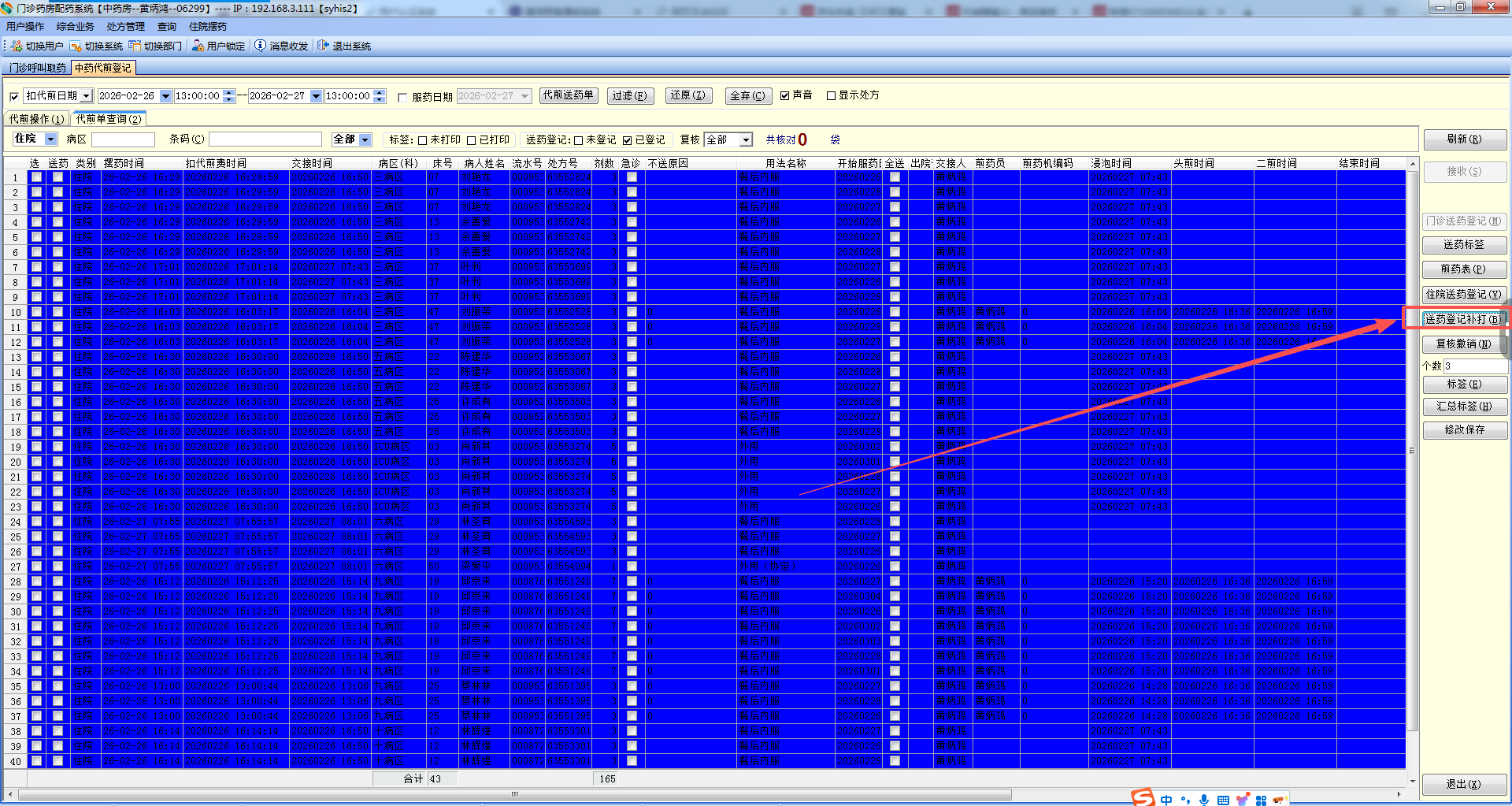Click the IME mascot assistant icon
This screenshot has width=1512, height=806.
point(1279,800)
